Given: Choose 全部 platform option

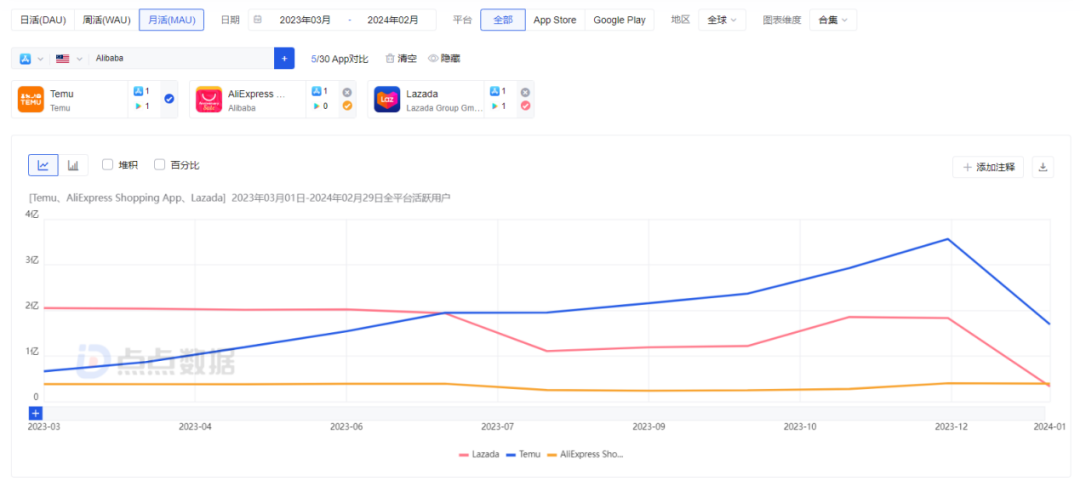Looking at the screenshot, I should [503, 20].
